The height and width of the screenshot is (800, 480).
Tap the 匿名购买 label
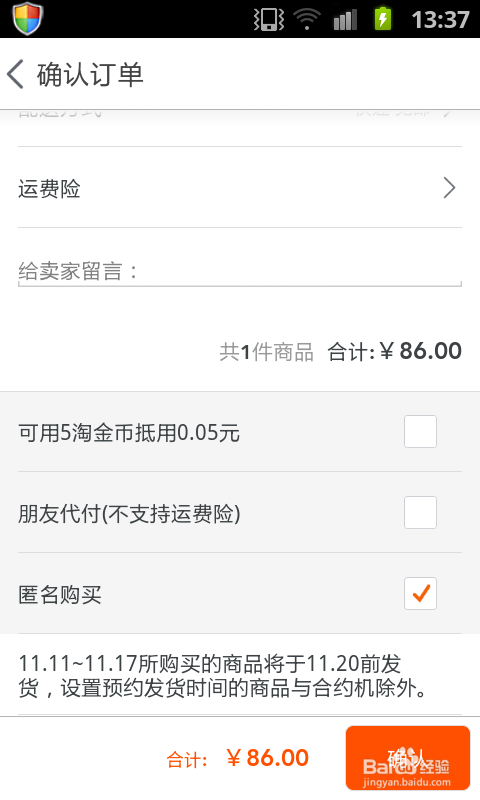point(60,594)
